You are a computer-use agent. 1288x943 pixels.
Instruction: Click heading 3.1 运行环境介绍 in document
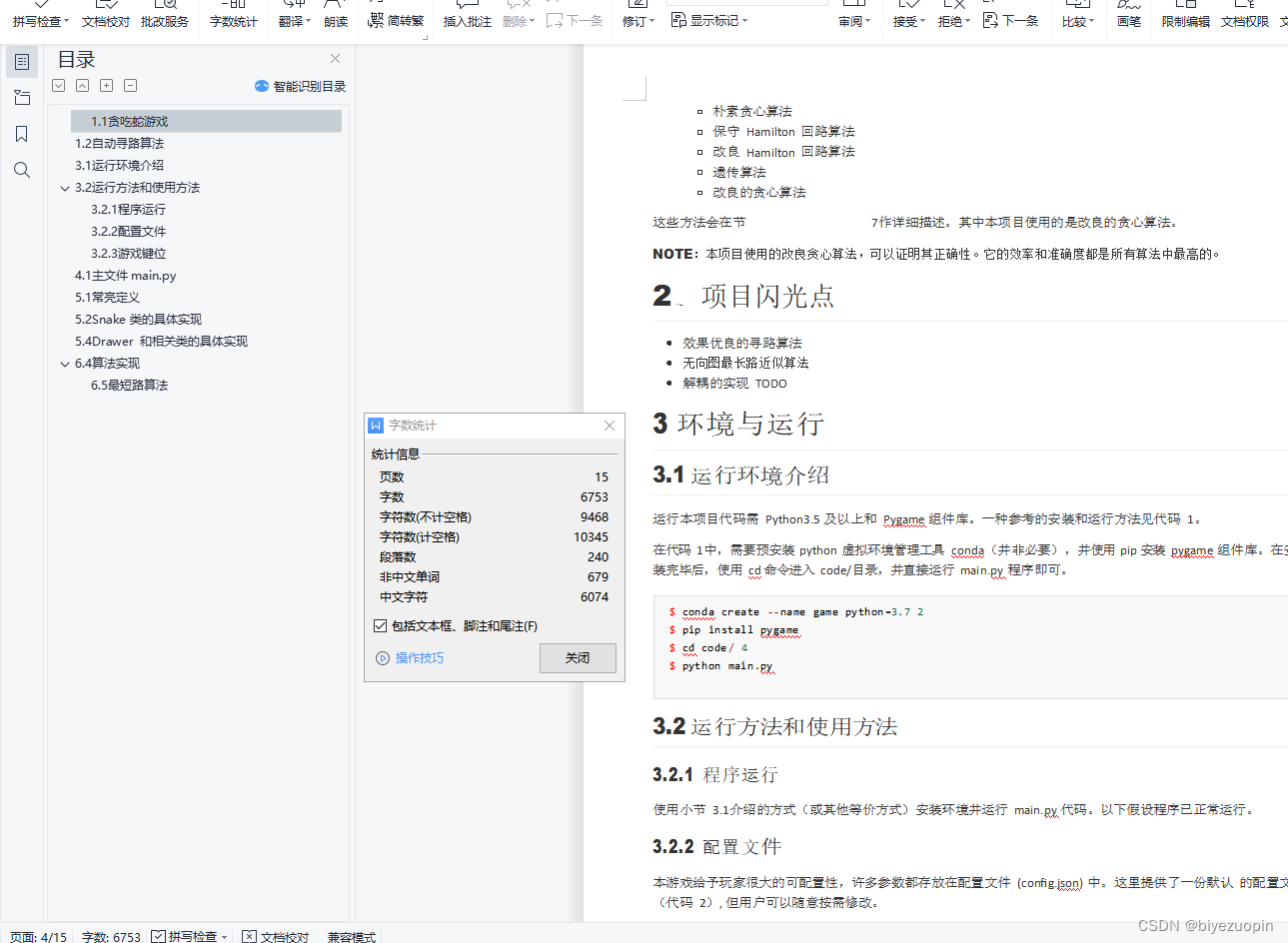[741, 475]
